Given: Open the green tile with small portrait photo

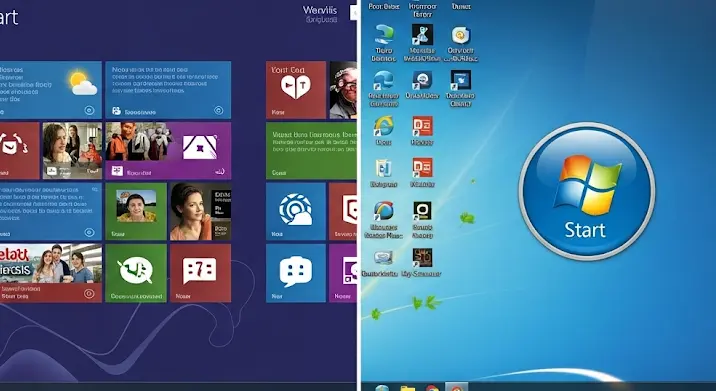Looking at the screenshot, I should click(x=136, y=211).
